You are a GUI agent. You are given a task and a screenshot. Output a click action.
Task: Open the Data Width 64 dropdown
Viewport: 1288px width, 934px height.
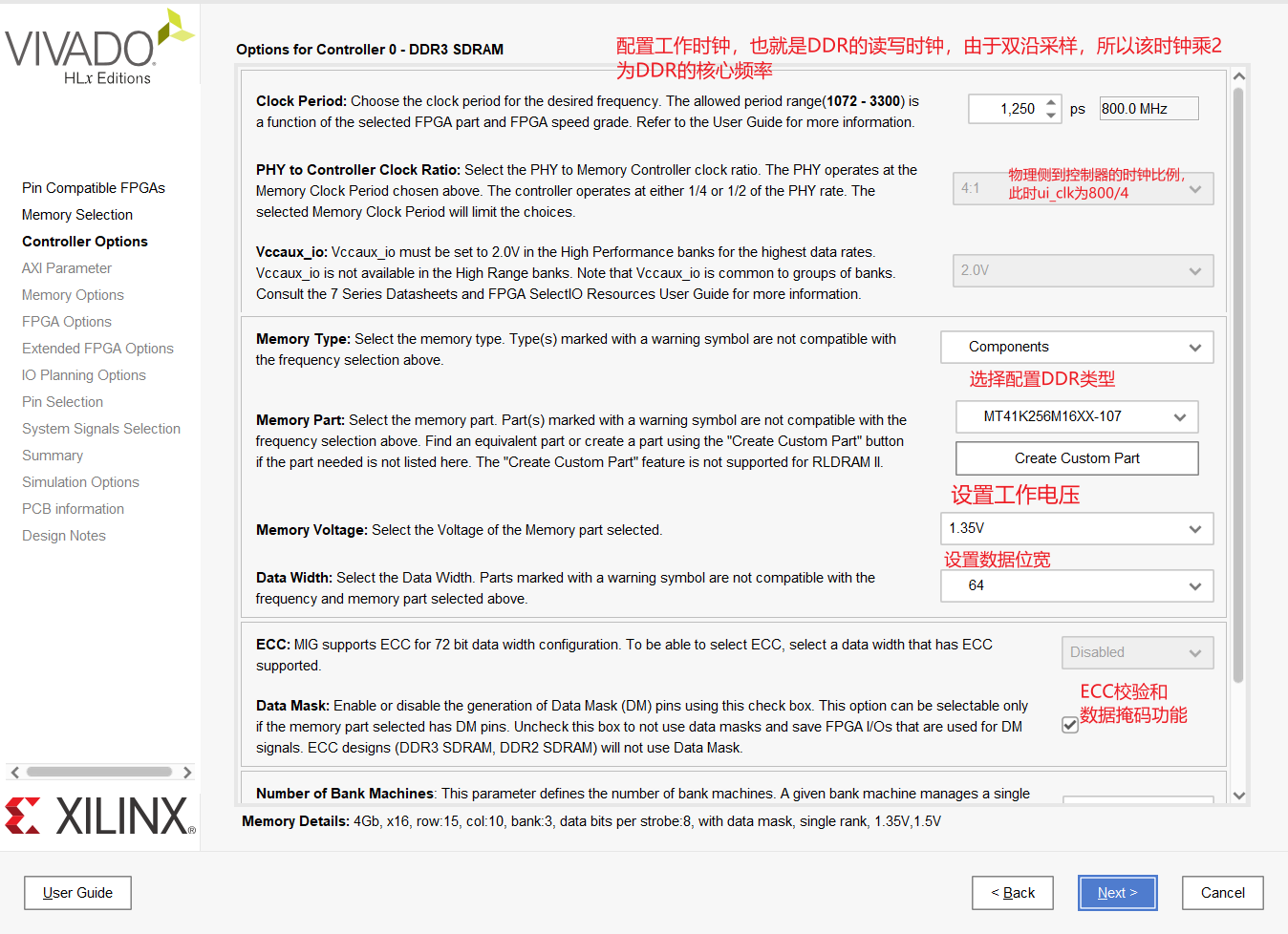pos(1077,585)
